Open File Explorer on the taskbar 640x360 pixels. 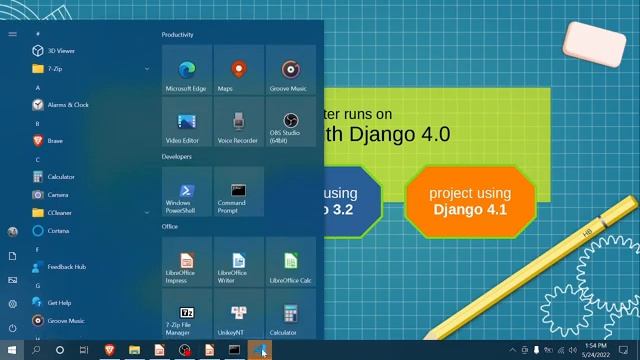pyautogui.click(x=134, y=350)
